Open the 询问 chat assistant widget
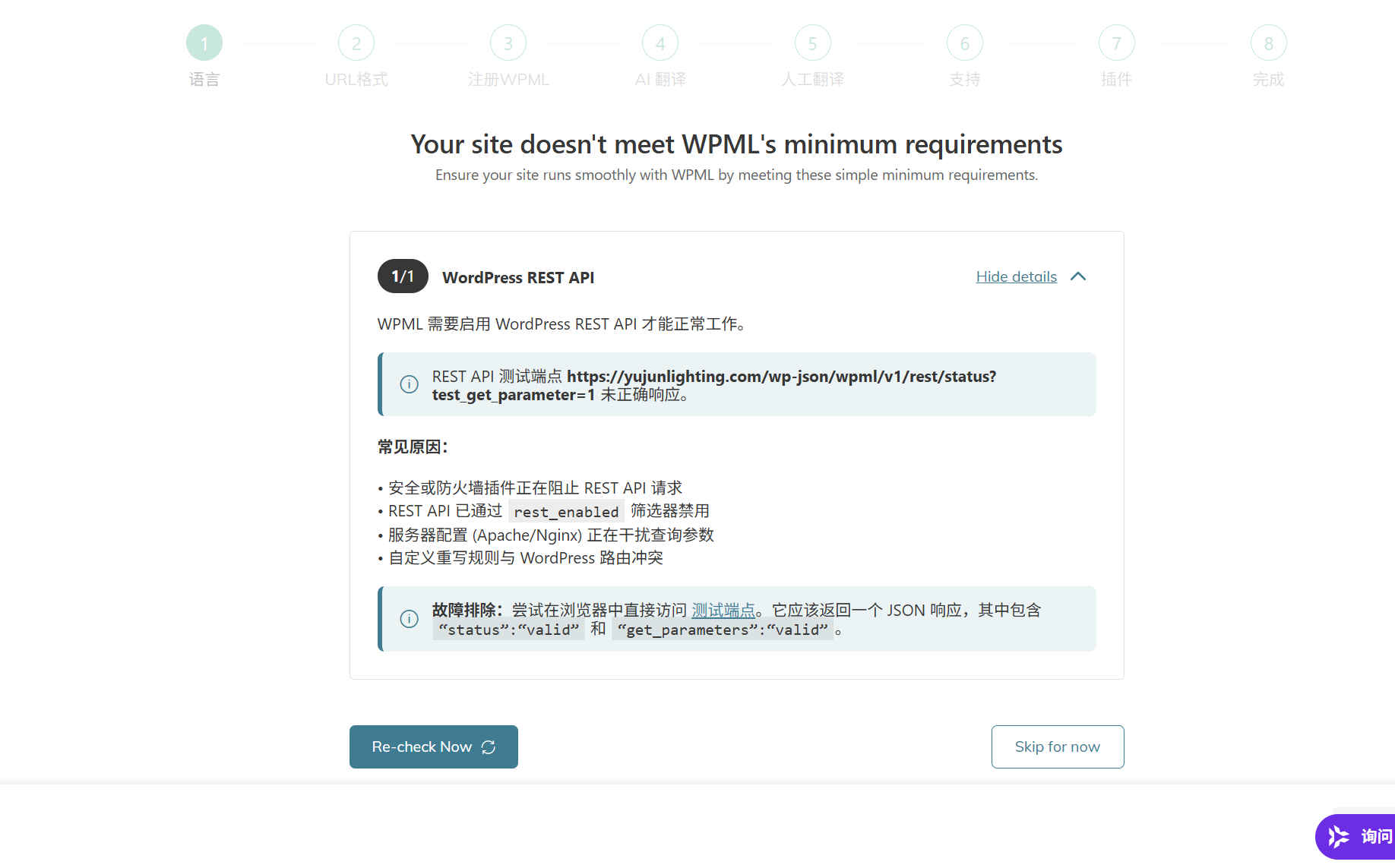1395x868 pixels. 1355,837
